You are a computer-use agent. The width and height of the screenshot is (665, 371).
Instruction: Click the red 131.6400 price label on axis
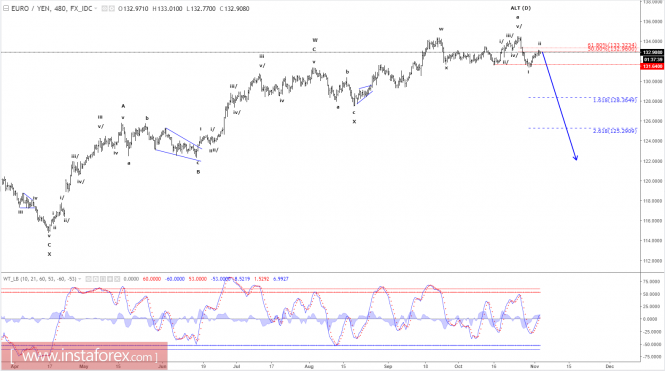652,67
